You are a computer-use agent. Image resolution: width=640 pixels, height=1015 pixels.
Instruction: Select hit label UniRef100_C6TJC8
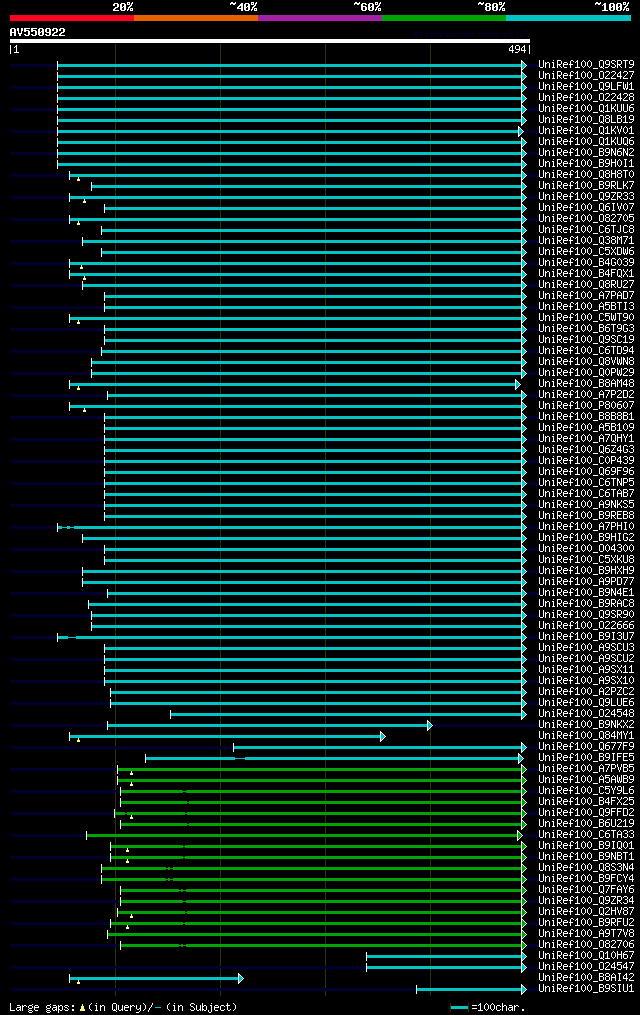click(586, 230)
